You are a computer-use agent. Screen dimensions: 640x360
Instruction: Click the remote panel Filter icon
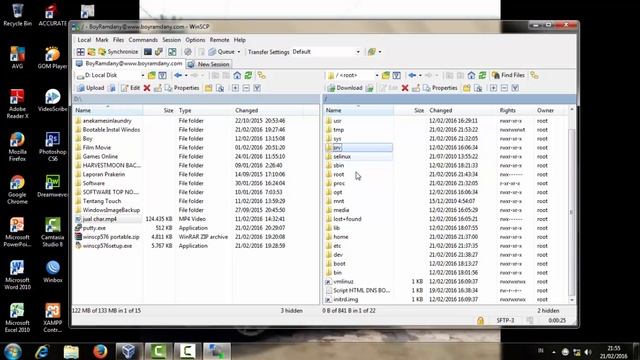click(396, 75)
